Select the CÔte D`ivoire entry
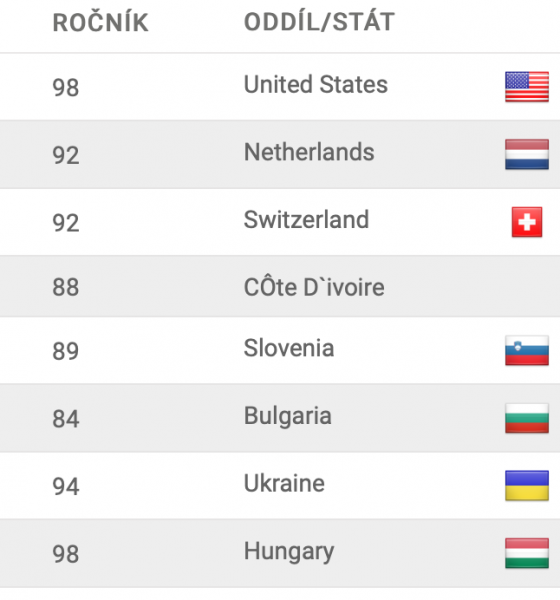560x600 pixels. coord(314,287)
